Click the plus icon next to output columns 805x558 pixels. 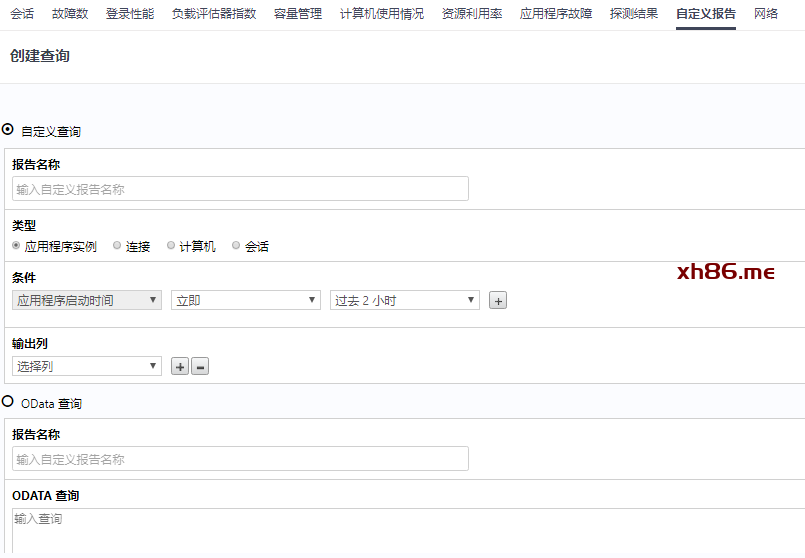point(180,367)
